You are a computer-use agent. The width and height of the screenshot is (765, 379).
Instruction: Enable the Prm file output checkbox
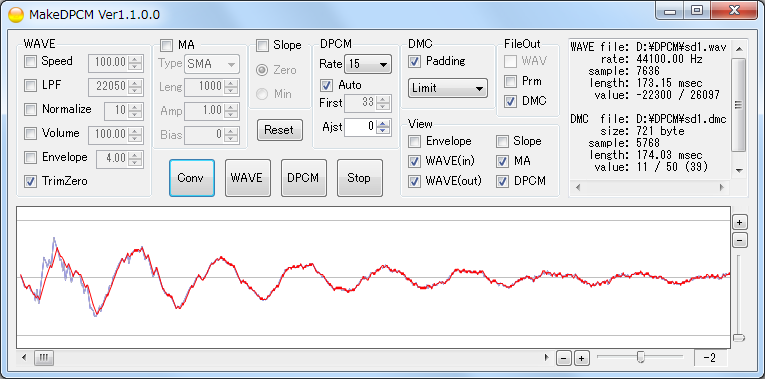[510, 81]
